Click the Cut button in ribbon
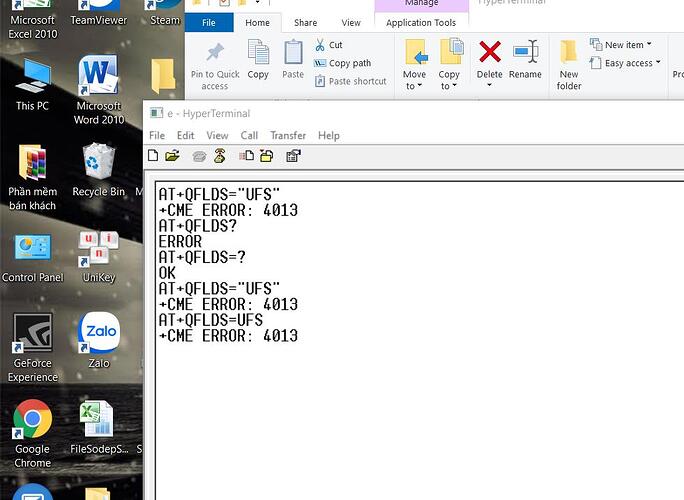 click(x=335, y=45)
